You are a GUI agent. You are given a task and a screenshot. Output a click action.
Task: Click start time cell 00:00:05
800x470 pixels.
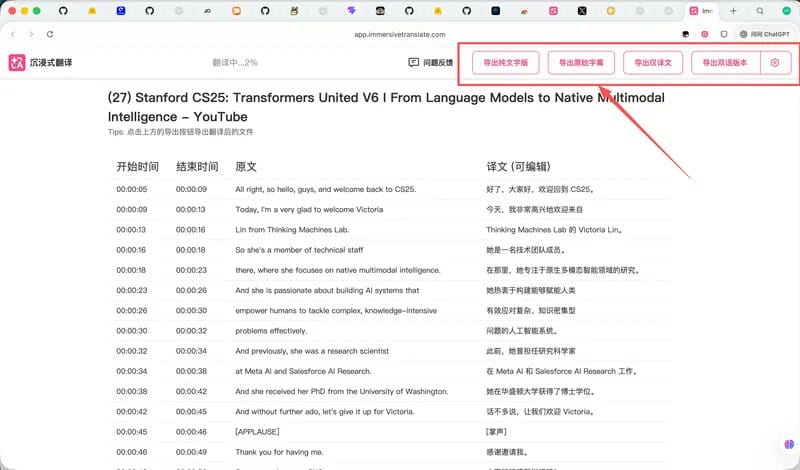(132, 189)
